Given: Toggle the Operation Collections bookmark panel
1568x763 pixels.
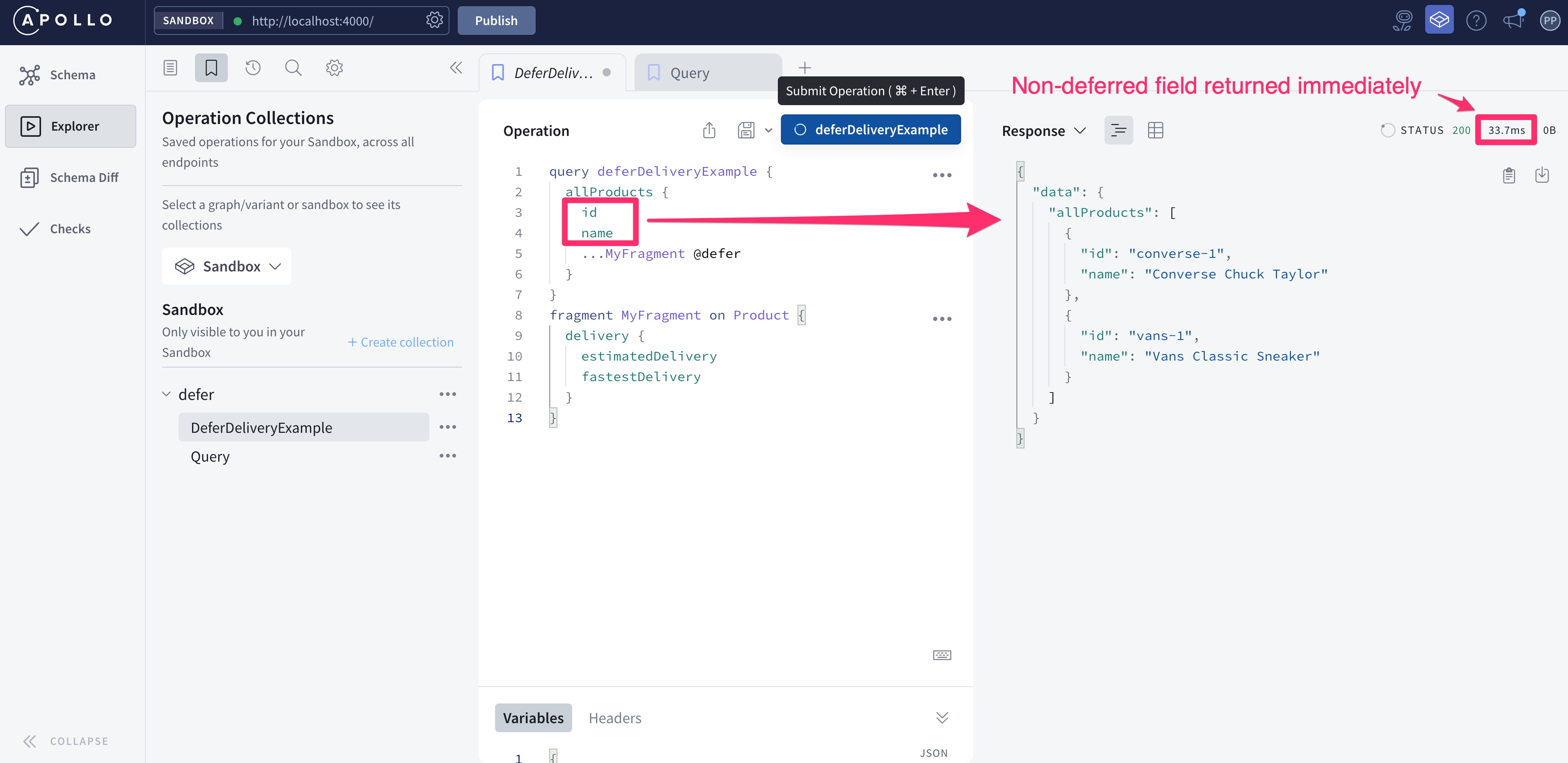Looking at the screenshot, I should pyautogui.click(x=211, y=68).
